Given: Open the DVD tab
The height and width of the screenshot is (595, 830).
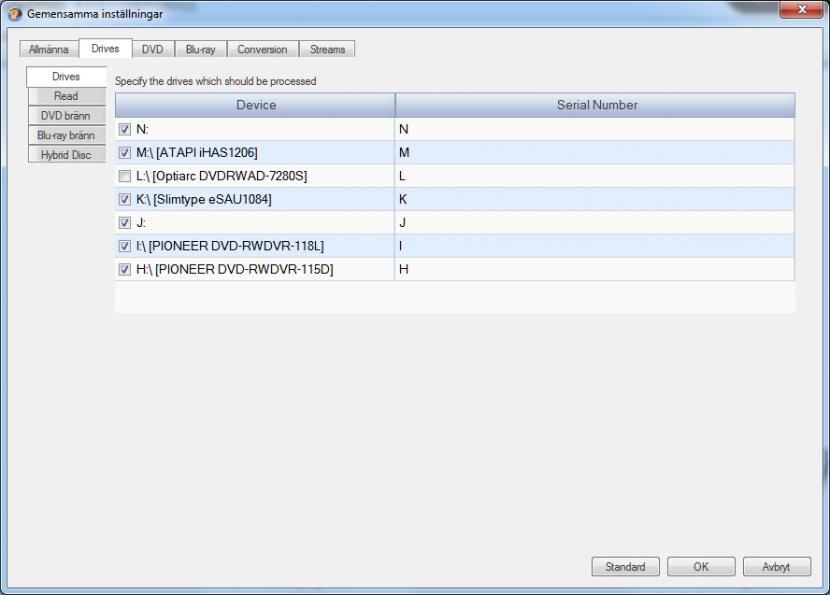Looking at the screenshot, I should pos(152,49).
